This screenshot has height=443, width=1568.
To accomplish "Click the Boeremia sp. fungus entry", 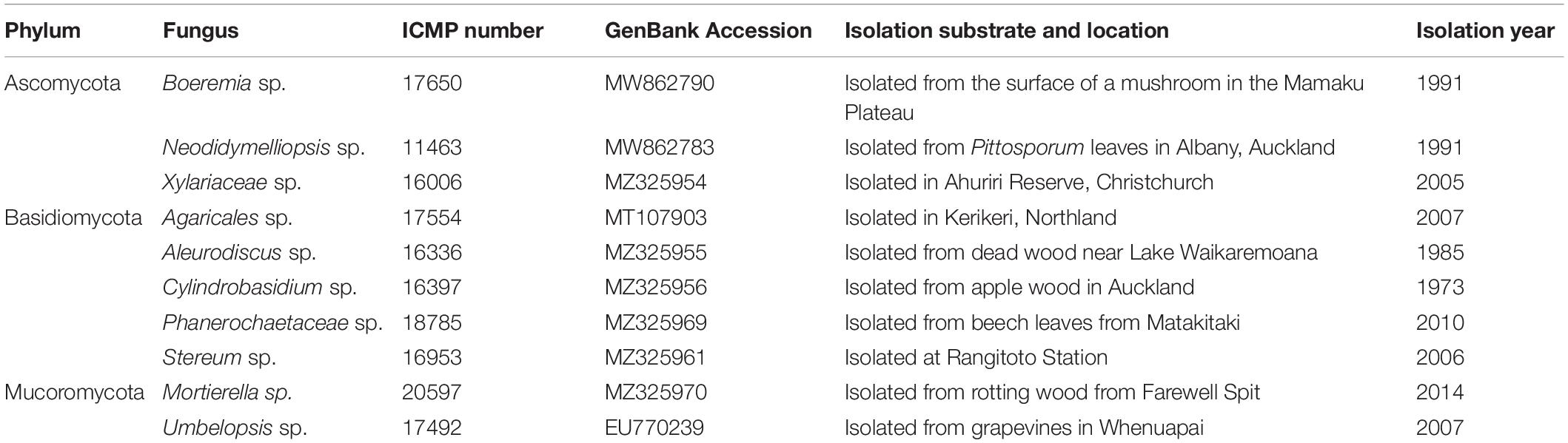I will (224, 84).
